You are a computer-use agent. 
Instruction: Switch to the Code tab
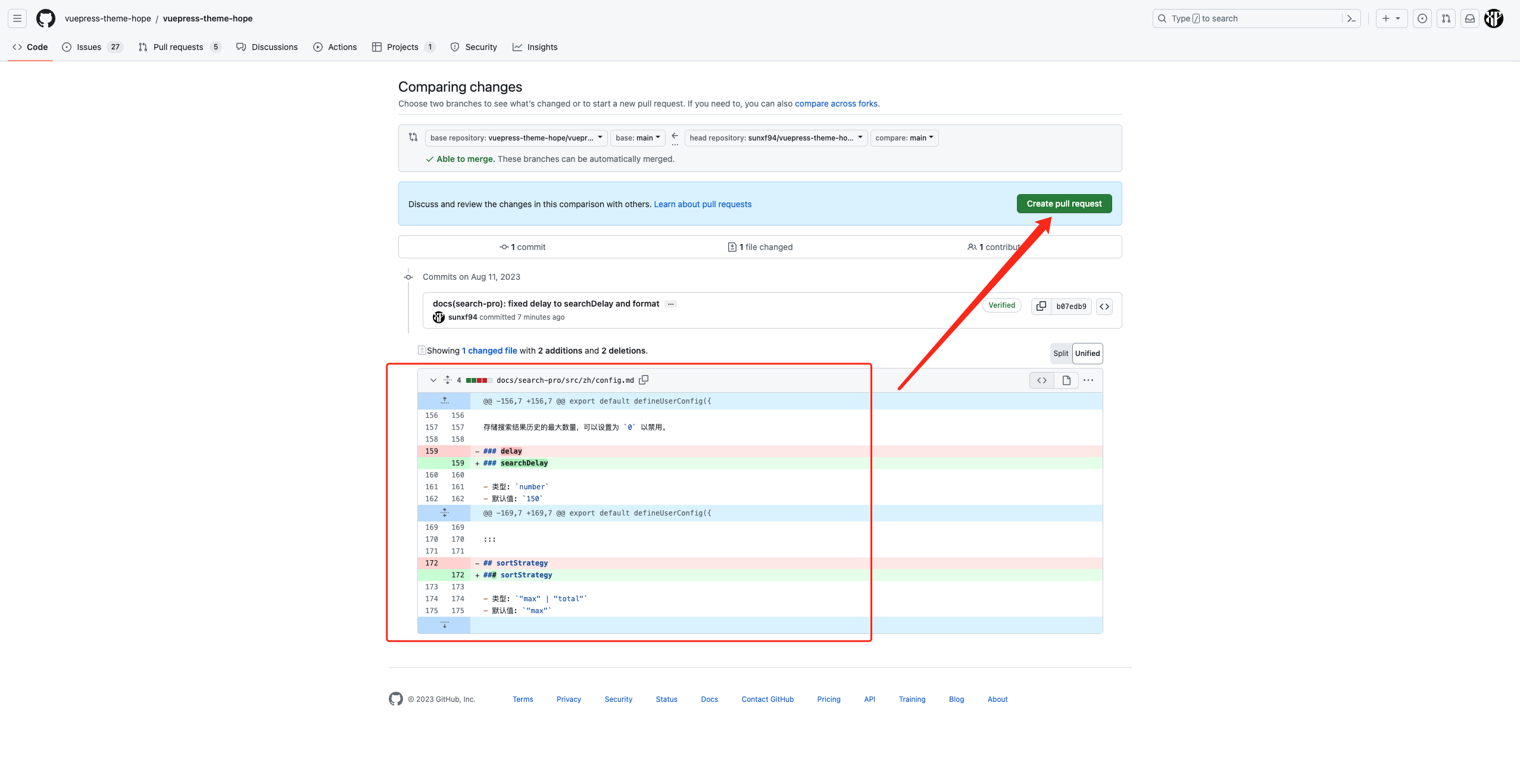pyautogui.click(x=30, y=47)
